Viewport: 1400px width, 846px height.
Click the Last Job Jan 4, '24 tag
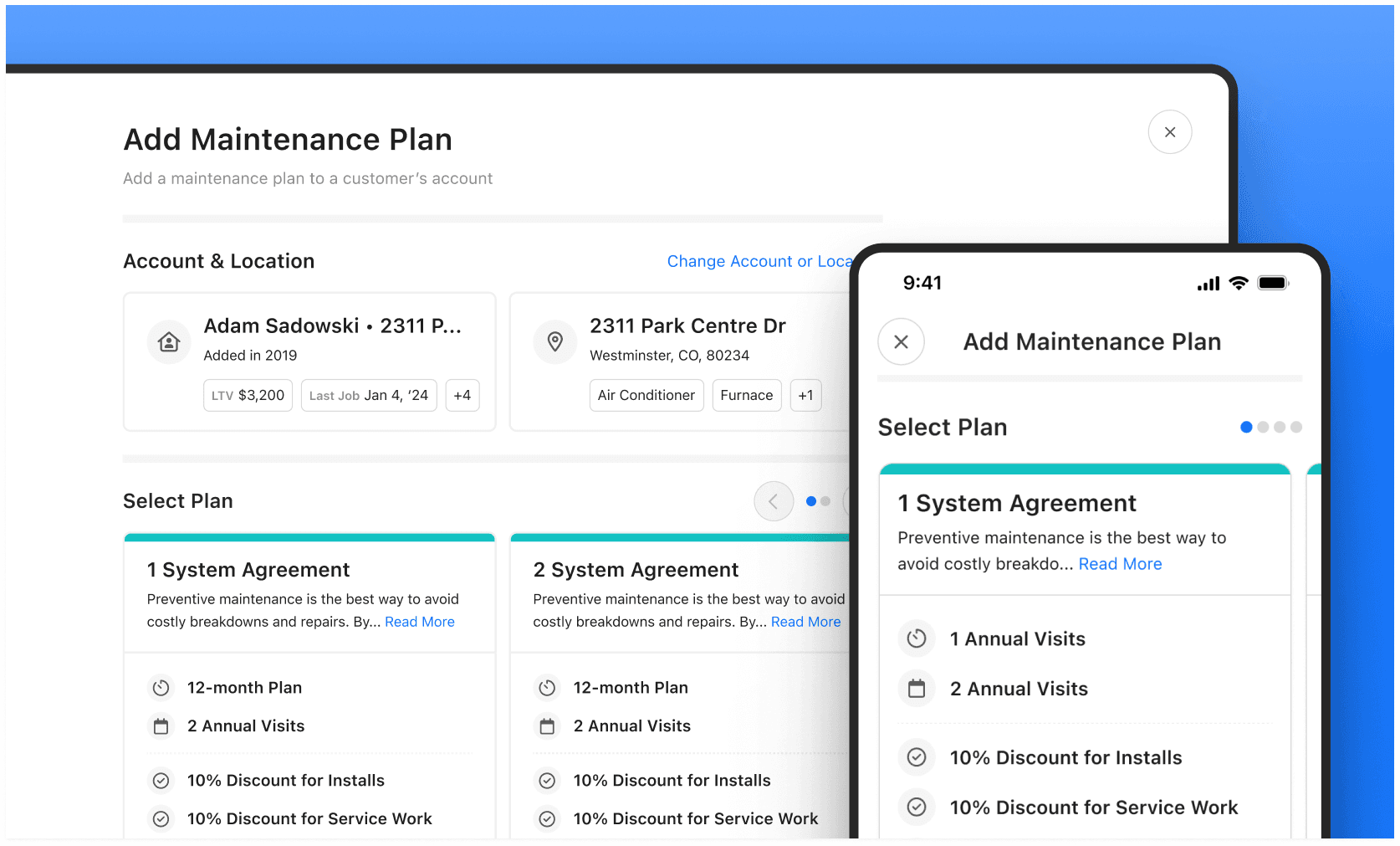coord(369,395)
